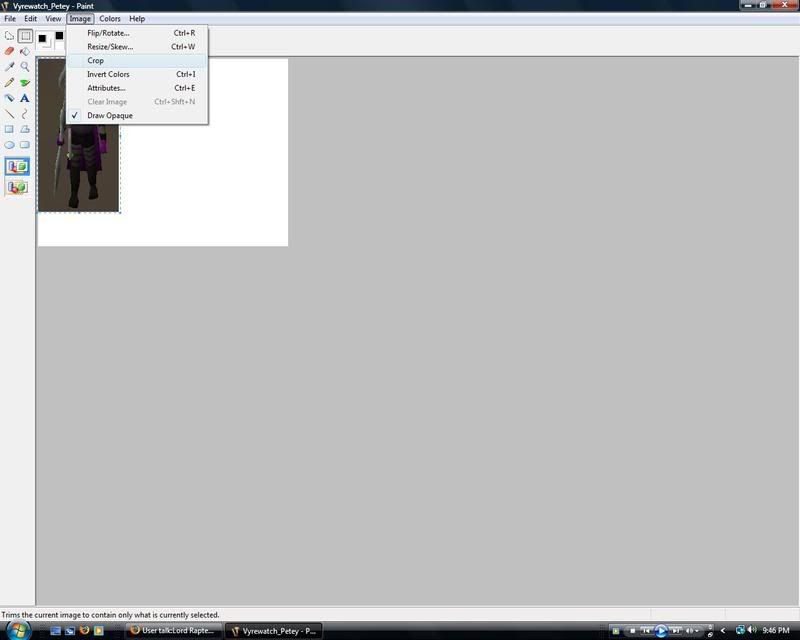
Task: Switch to User talk Firefox taskbar button
Action: [x=172, y=631]
